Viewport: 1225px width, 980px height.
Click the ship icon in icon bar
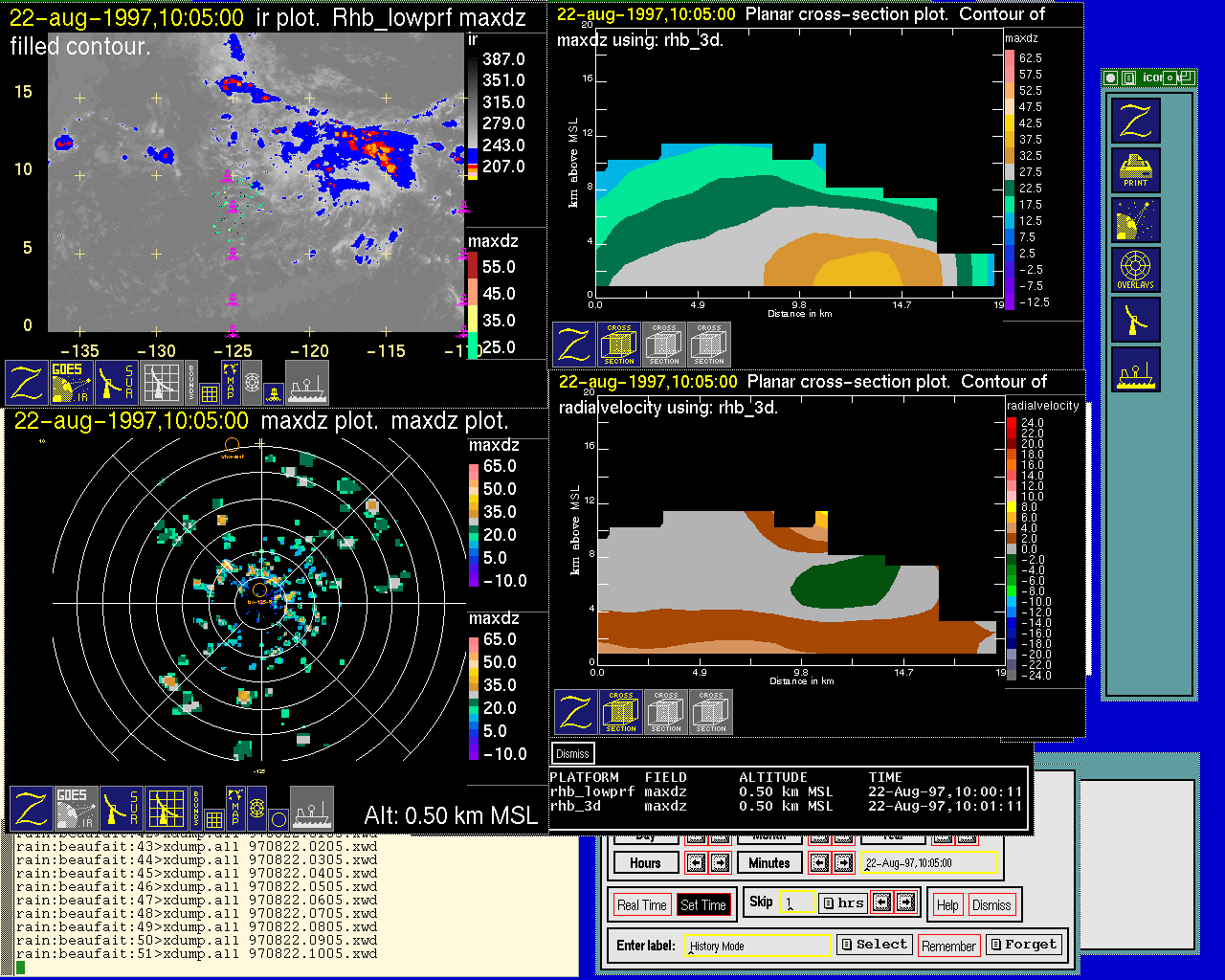click(x=1135, y=369)
